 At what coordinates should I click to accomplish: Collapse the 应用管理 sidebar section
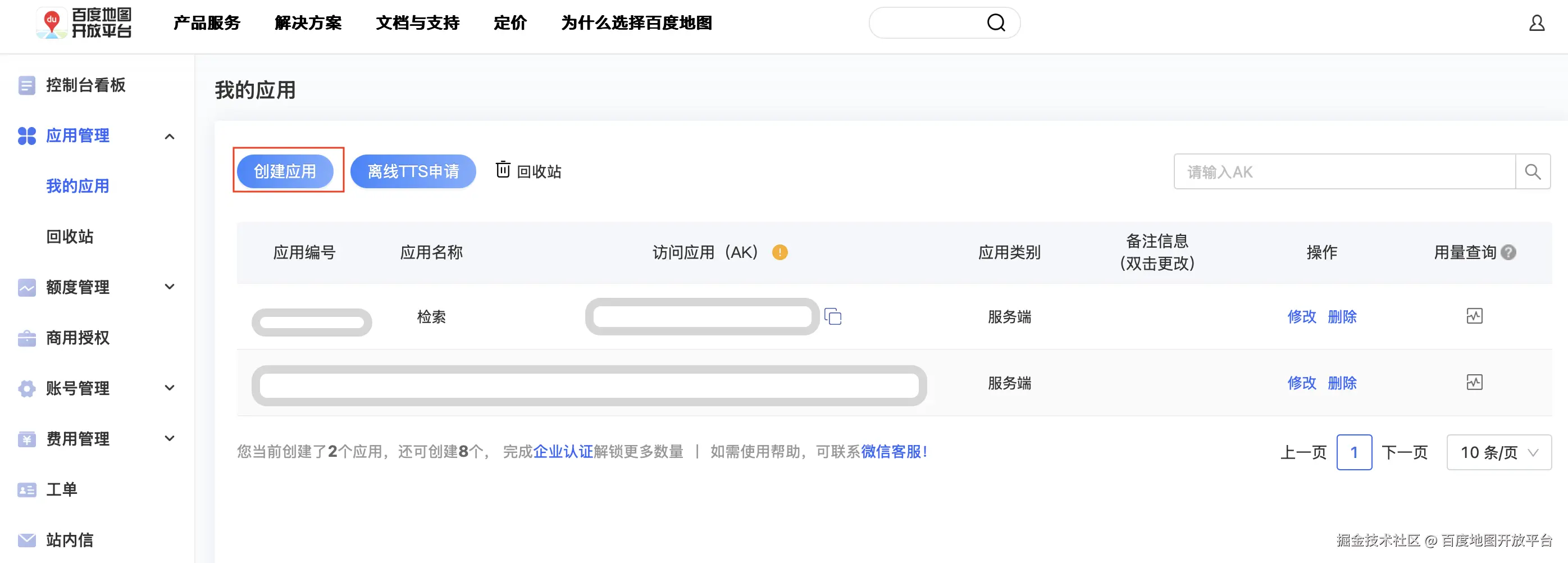coord(170,136)
